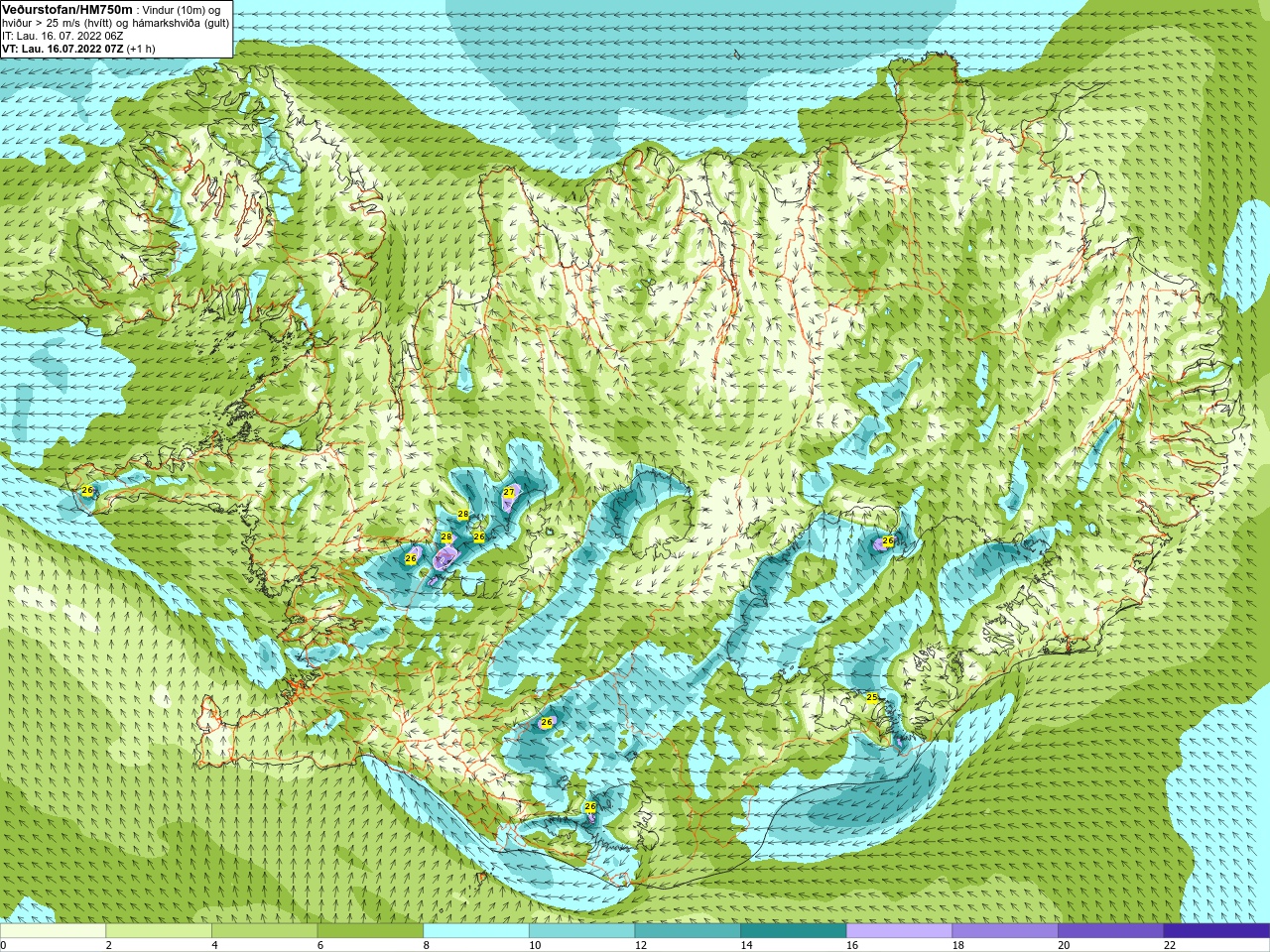Click the light green 4–6 m/s legend swatch
Screen dimensions: 1270x952
tap(264, 931)
